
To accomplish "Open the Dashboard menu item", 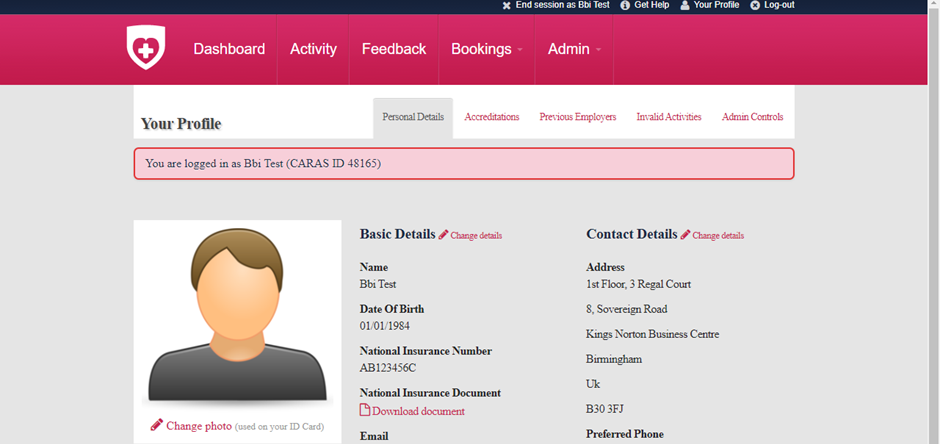I will [x=229, y=49].
